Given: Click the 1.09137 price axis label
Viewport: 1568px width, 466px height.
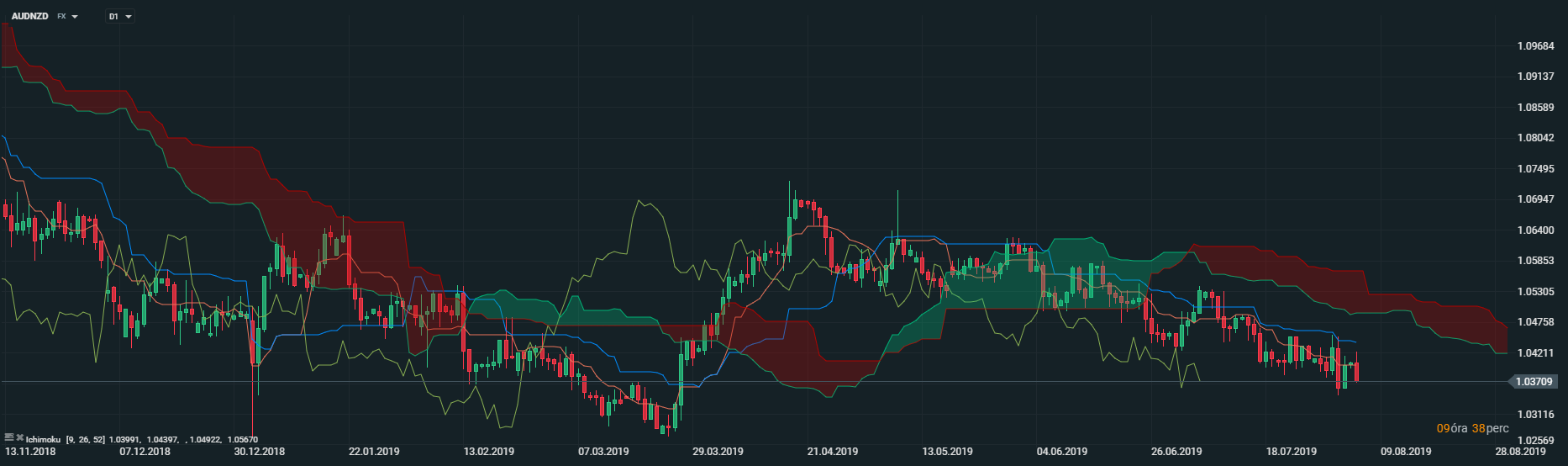Looking at the screenshot, I should coord(1535,77).
